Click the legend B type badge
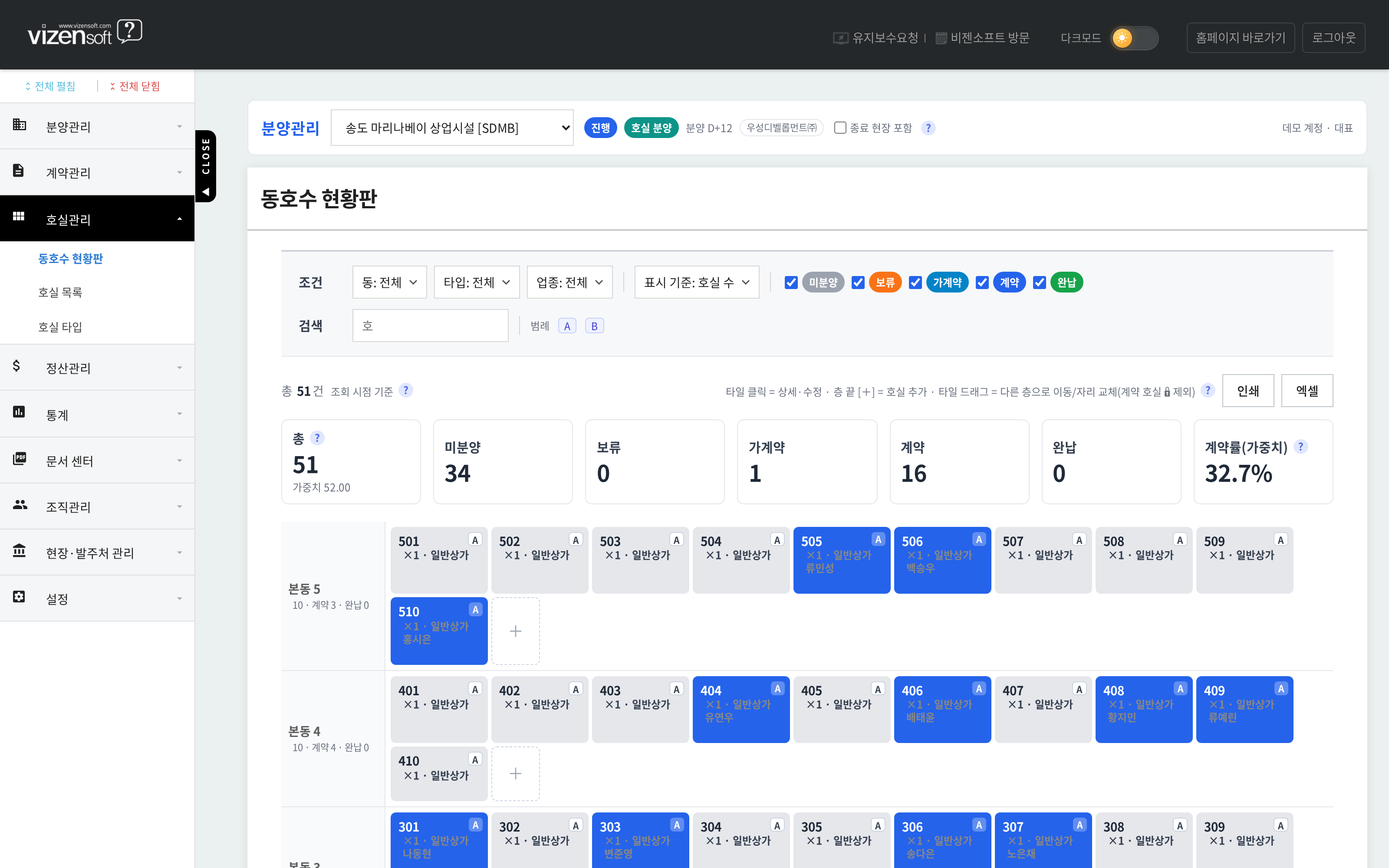This screenshot has width=1389, height=868. 595,326
